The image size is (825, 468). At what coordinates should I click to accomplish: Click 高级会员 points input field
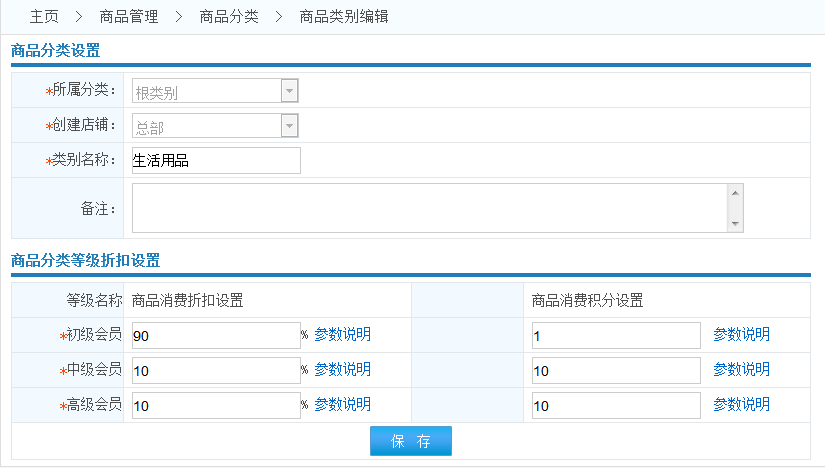click(x=616, y=406)
